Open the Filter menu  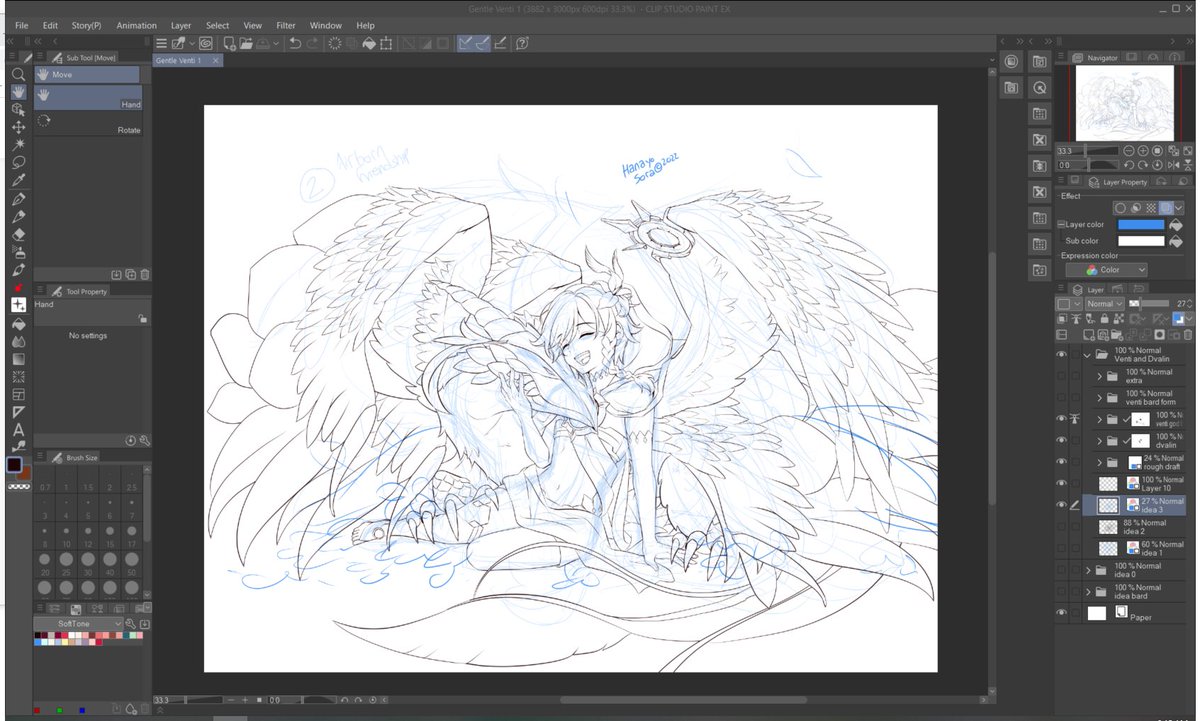pos(286,25)
